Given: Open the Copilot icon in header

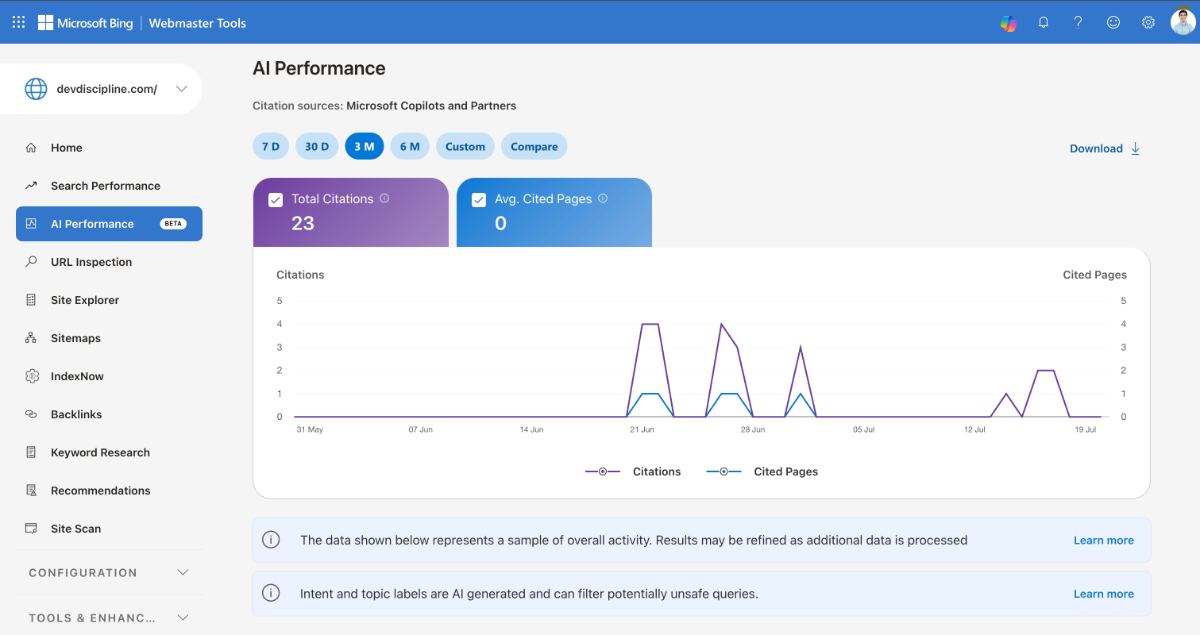Looking at the screenshot, I should [1008, 23].
